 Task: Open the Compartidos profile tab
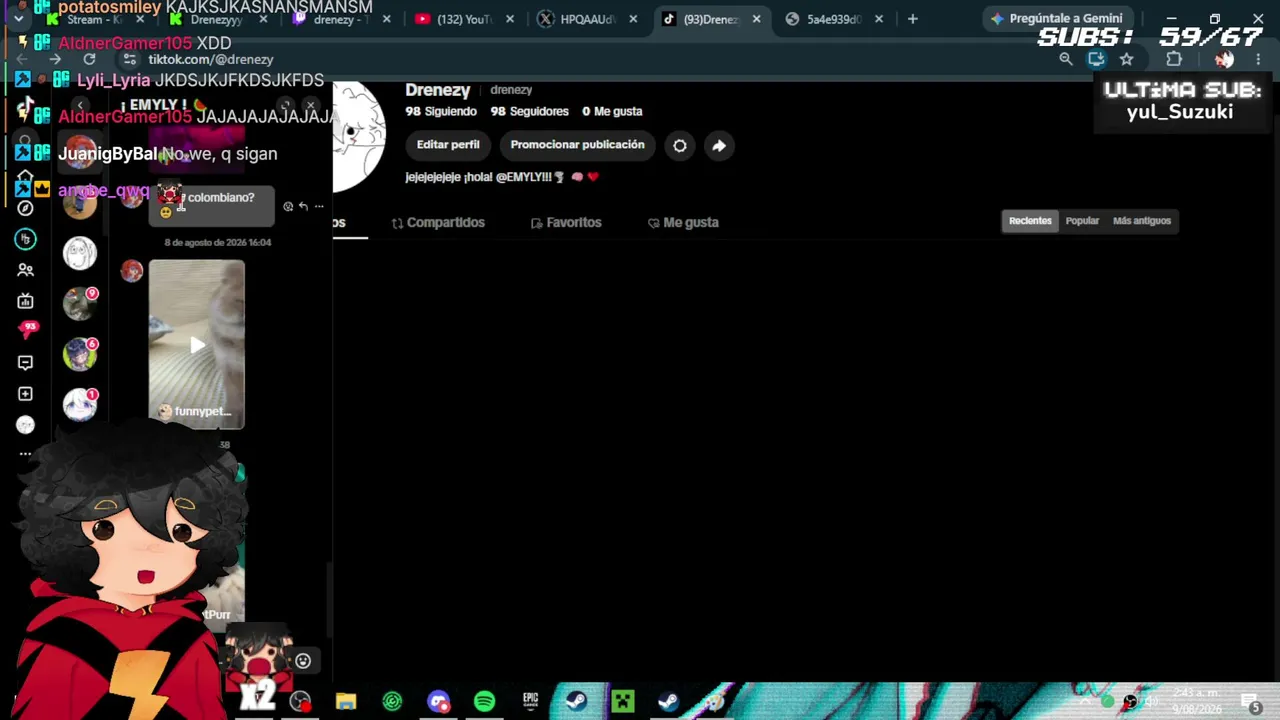click(x=438, y=223)
